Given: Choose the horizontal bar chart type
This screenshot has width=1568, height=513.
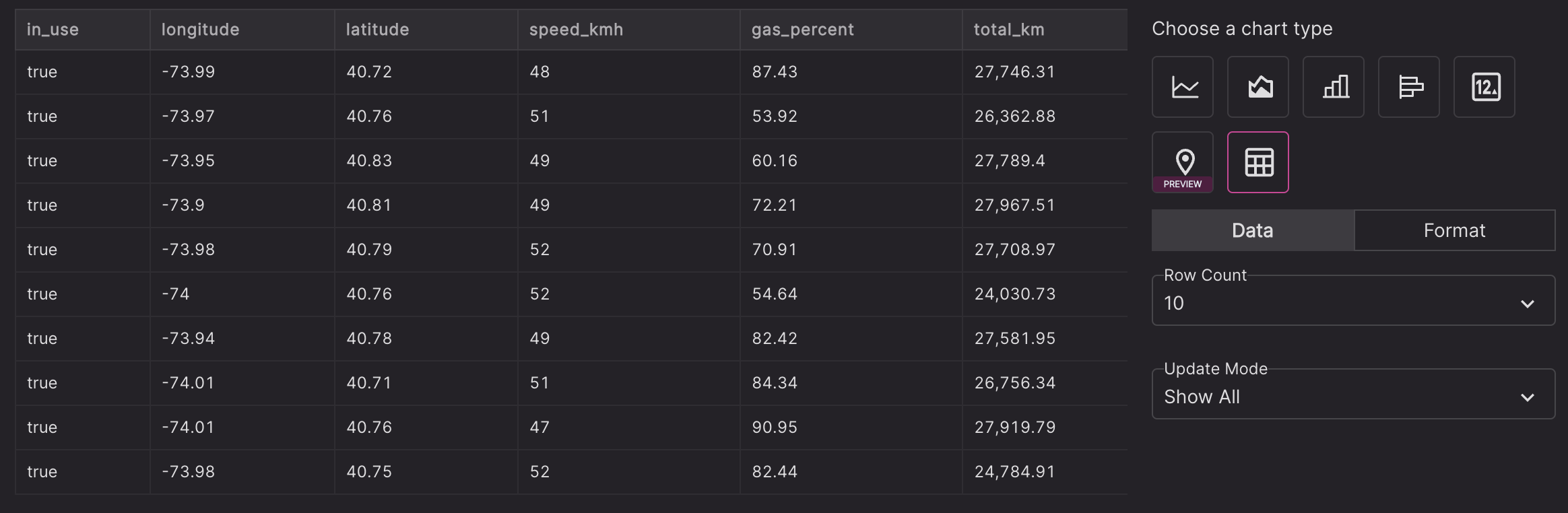Looking at the screenshot, I should tap(1409, 87).
